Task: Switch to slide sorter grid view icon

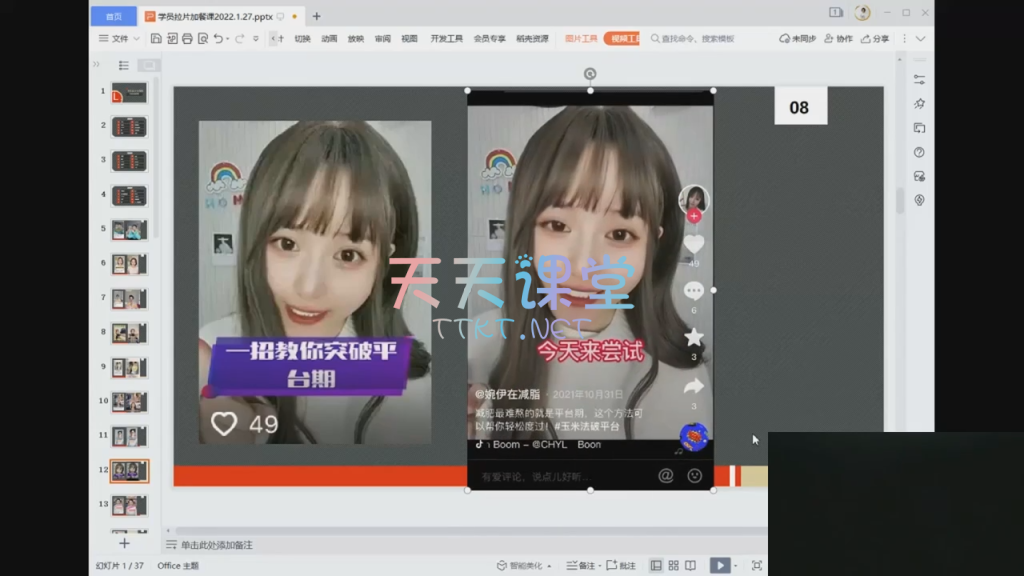Action: pos(674,565)
